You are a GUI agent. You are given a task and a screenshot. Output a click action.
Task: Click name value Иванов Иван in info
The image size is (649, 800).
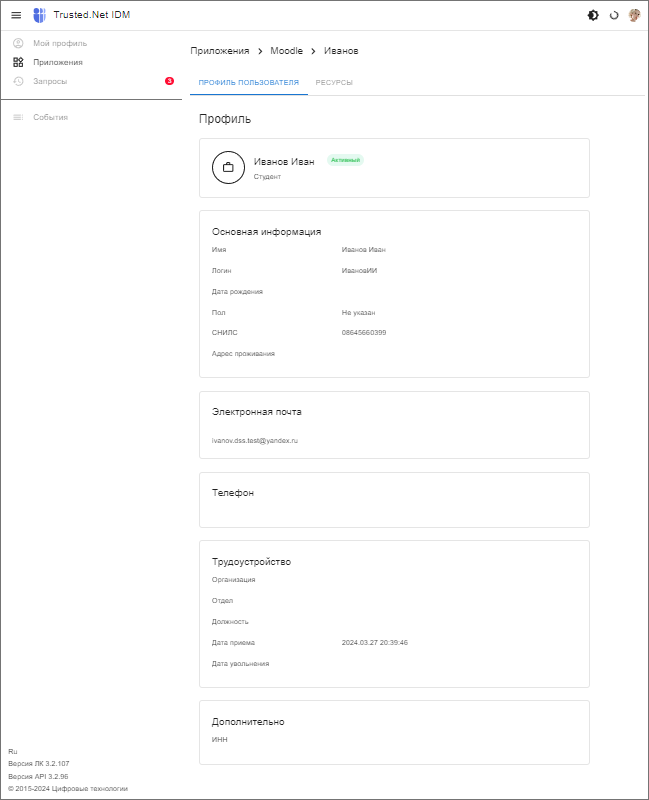[363, 250]
